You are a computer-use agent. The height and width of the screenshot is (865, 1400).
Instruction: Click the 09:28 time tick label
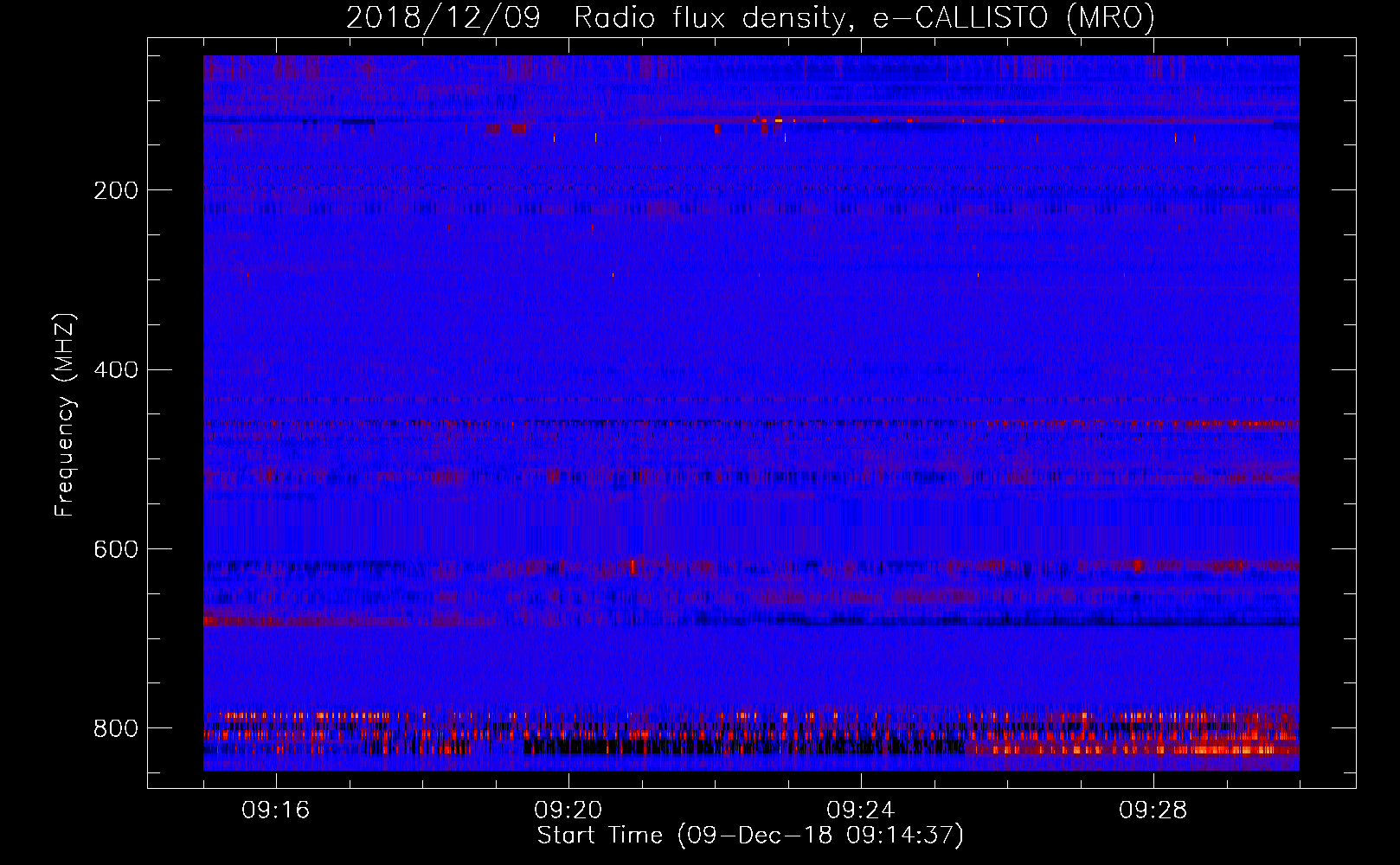point(1153,811)
